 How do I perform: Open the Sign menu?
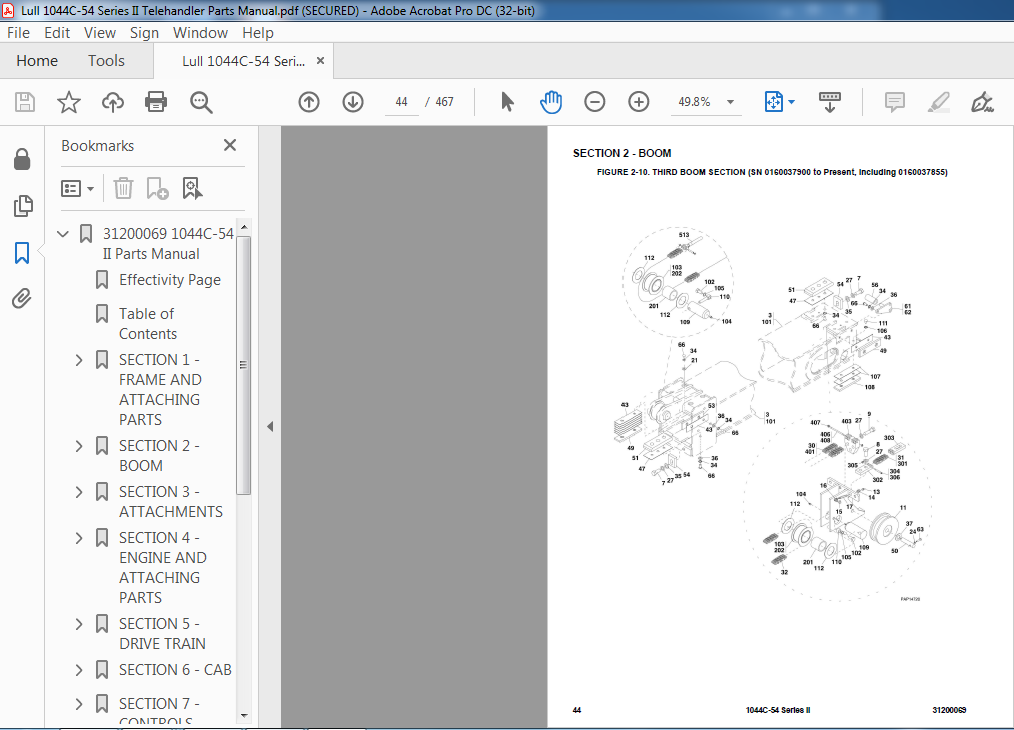click(x=144, y=33)
